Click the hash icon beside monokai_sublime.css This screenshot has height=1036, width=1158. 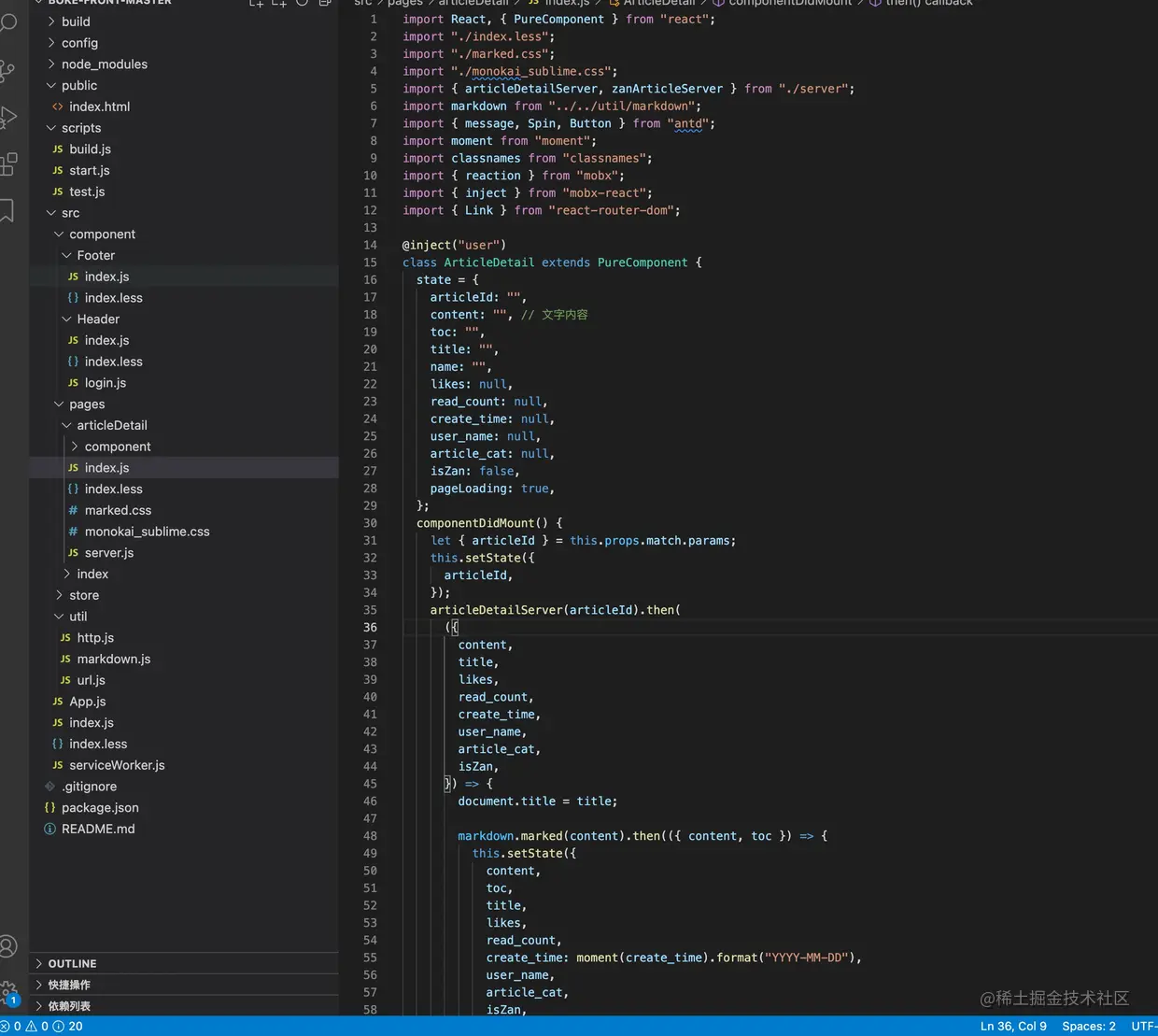(x=73, y=532)
